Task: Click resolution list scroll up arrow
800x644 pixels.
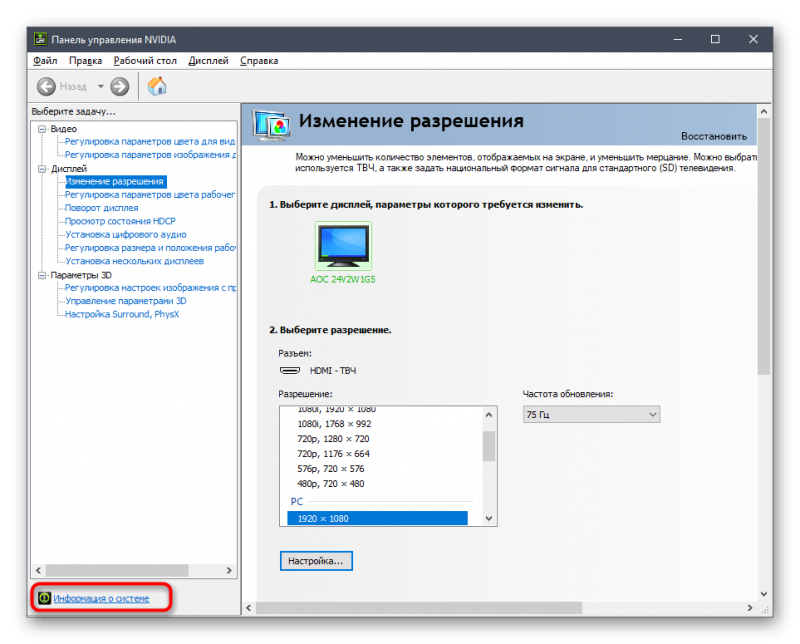Action: tap(489, 415)
